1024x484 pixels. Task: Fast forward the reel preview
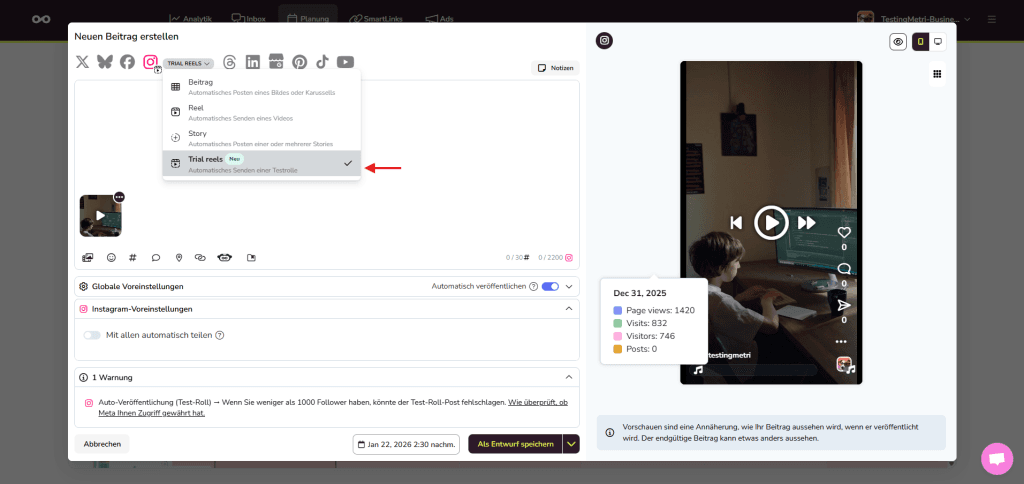pos(807,223)
